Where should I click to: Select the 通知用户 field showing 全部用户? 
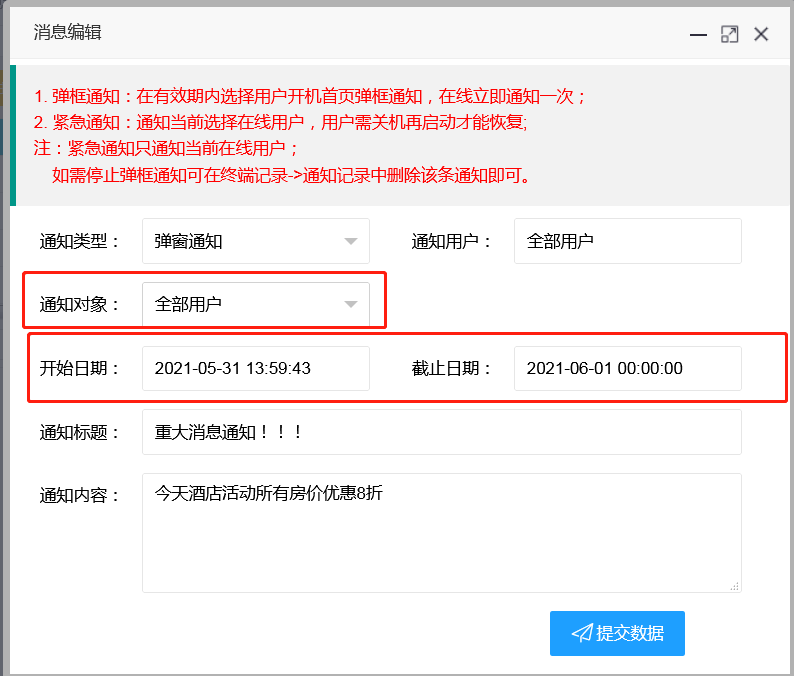(x=627, y=241)
